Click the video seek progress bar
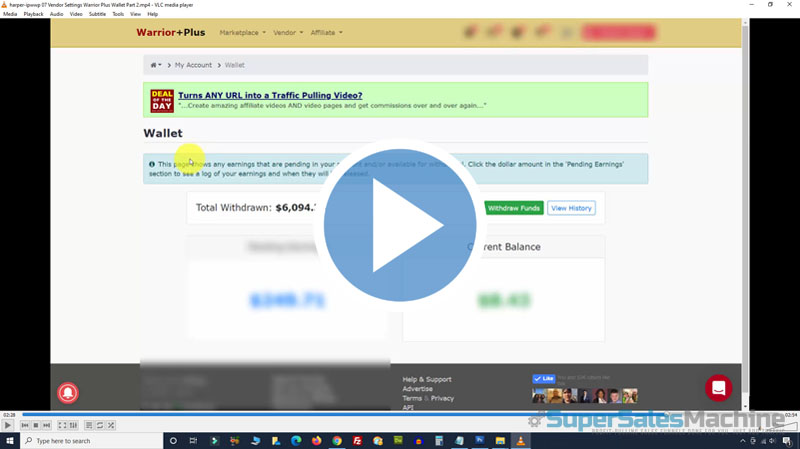The height and width of the screenshot is (449, 800). tap(400, 414)
